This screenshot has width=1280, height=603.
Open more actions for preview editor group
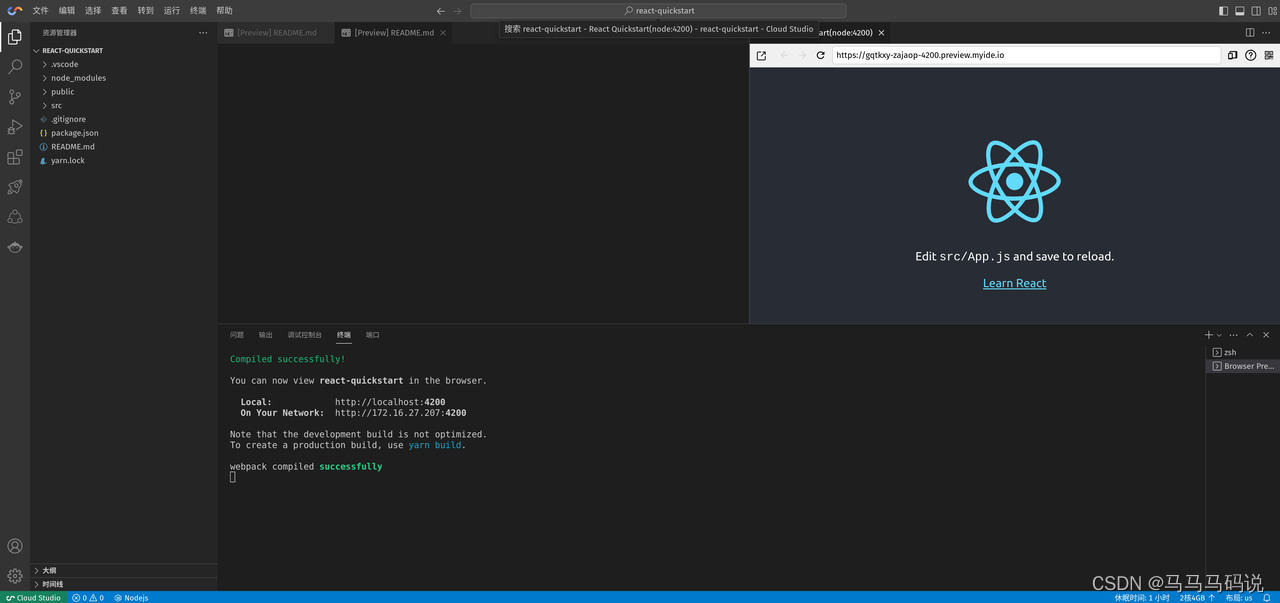tap(1267, 33)
